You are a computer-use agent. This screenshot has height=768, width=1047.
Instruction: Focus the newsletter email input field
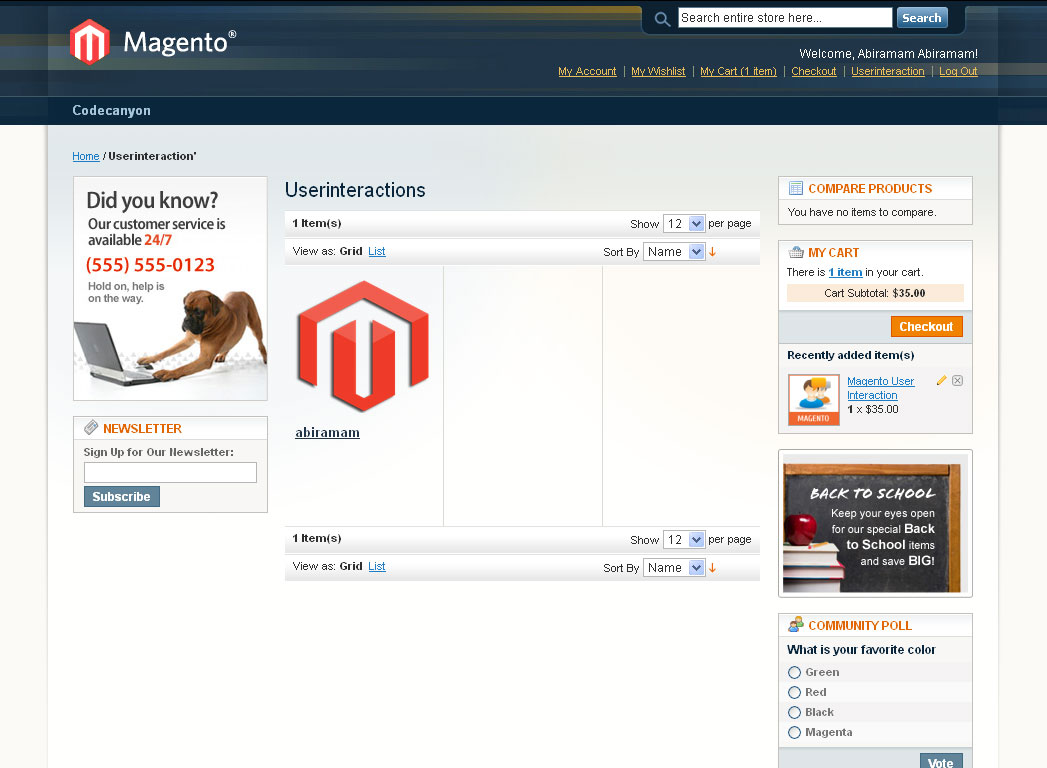click(x=170, y=473)
